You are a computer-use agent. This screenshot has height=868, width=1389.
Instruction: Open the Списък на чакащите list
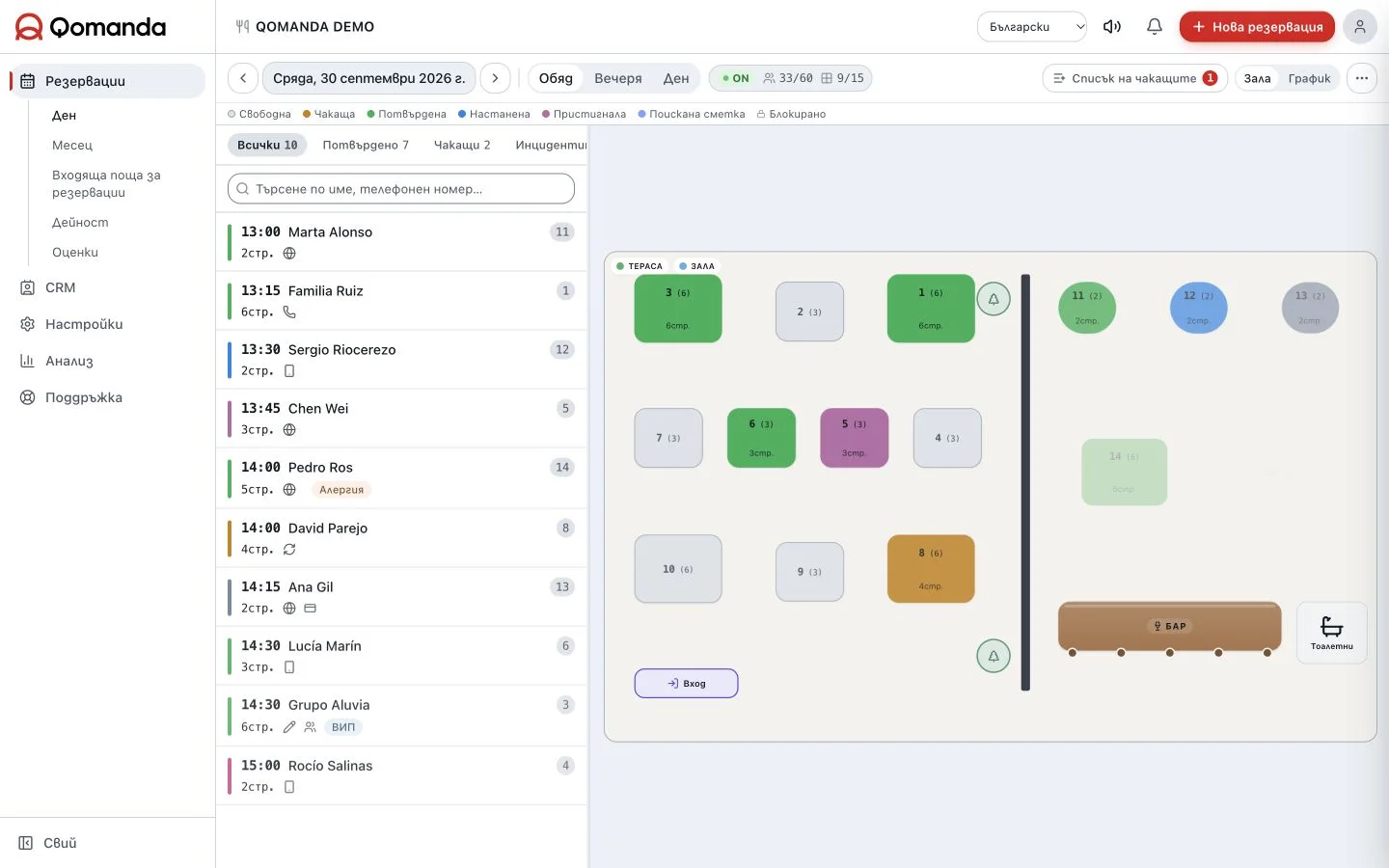(x=1134, y=78)
